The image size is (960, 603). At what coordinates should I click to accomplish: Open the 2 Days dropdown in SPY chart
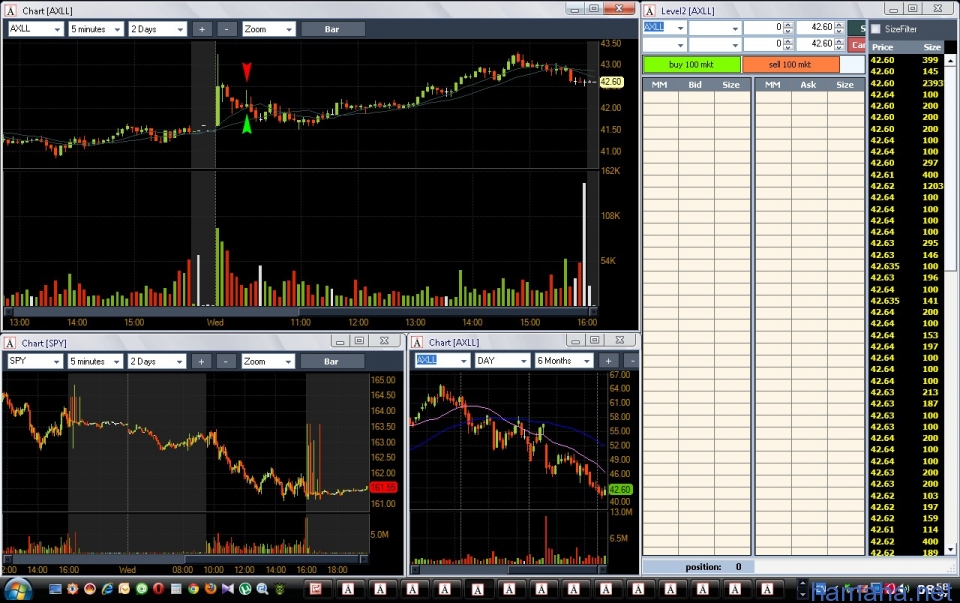click(179, 361)
